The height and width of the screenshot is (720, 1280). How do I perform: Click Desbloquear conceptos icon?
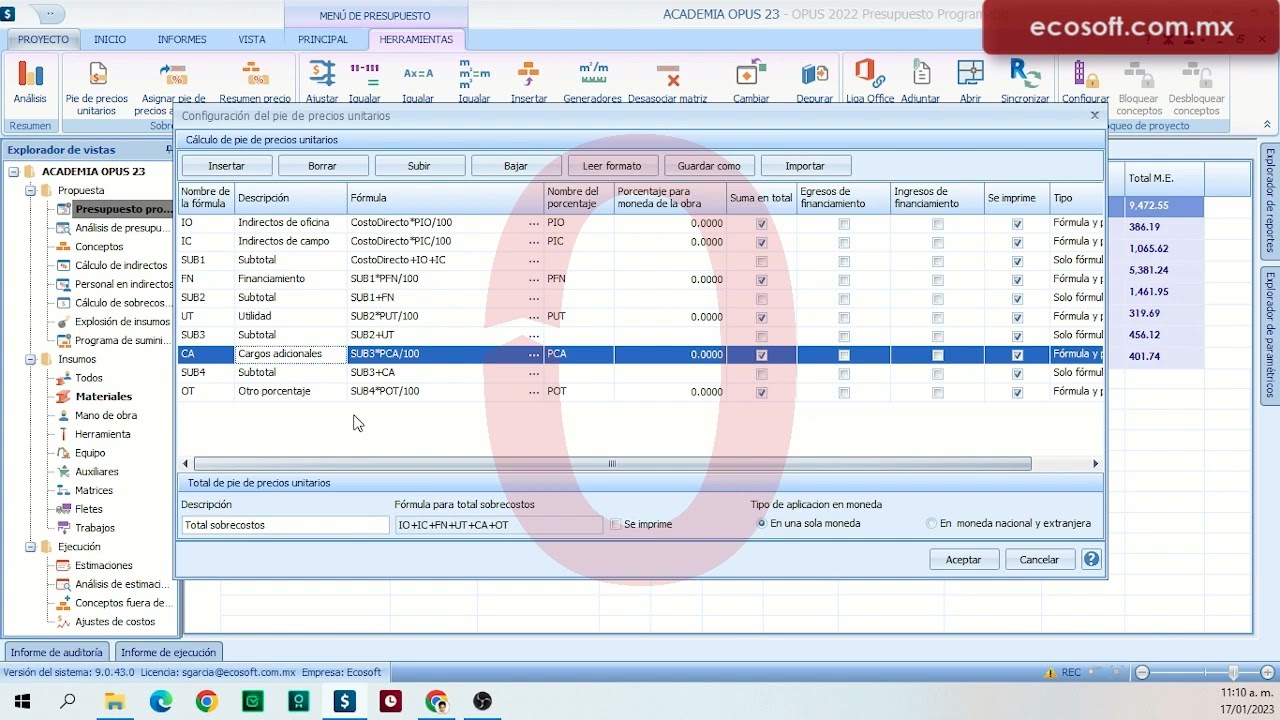[1196, 87]
